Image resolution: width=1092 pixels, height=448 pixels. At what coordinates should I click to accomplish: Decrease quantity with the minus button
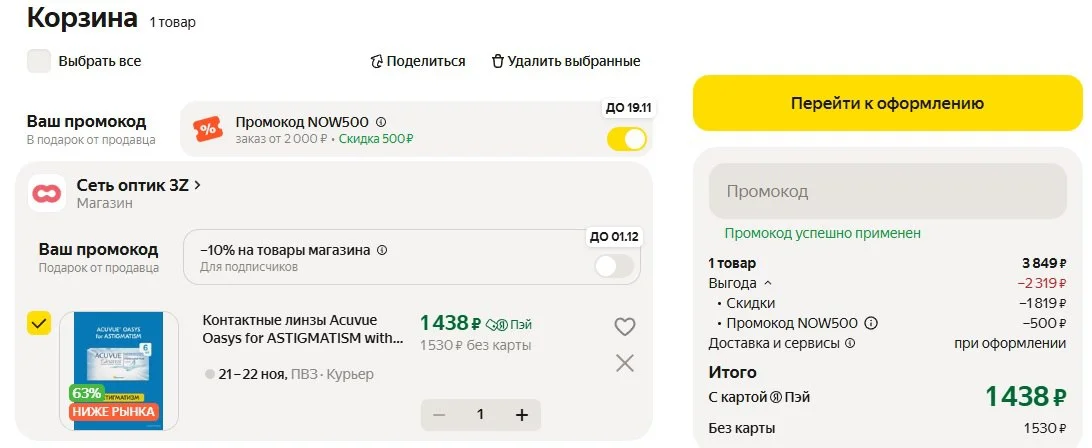(x=439, y=415)
